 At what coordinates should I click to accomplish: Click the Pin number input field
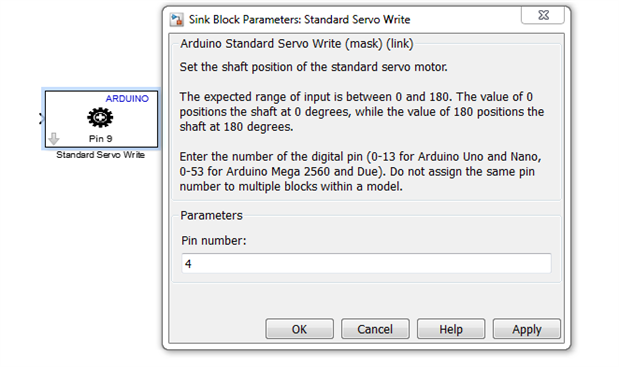pyautogui.click(x=366, y=263)
